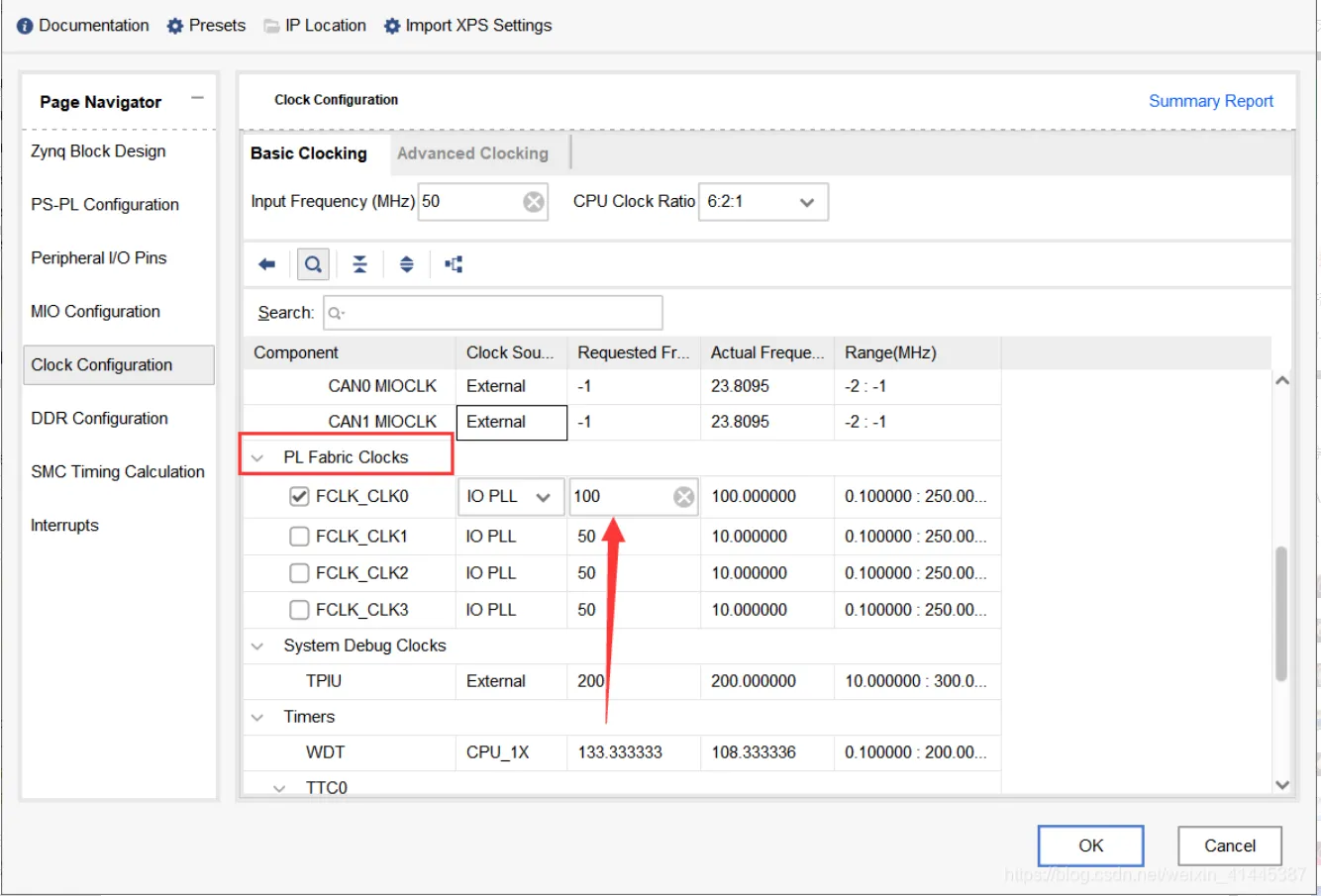Click in the Search text box
This screenshot has width=1321, height=896.
(x=493, y=313)
